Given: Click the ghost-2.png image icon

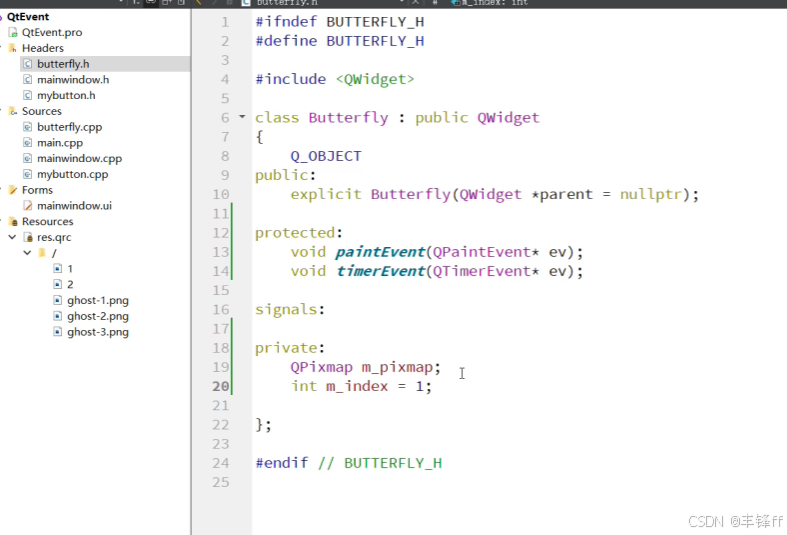Looking at the screenshot, I should (58, 316).
